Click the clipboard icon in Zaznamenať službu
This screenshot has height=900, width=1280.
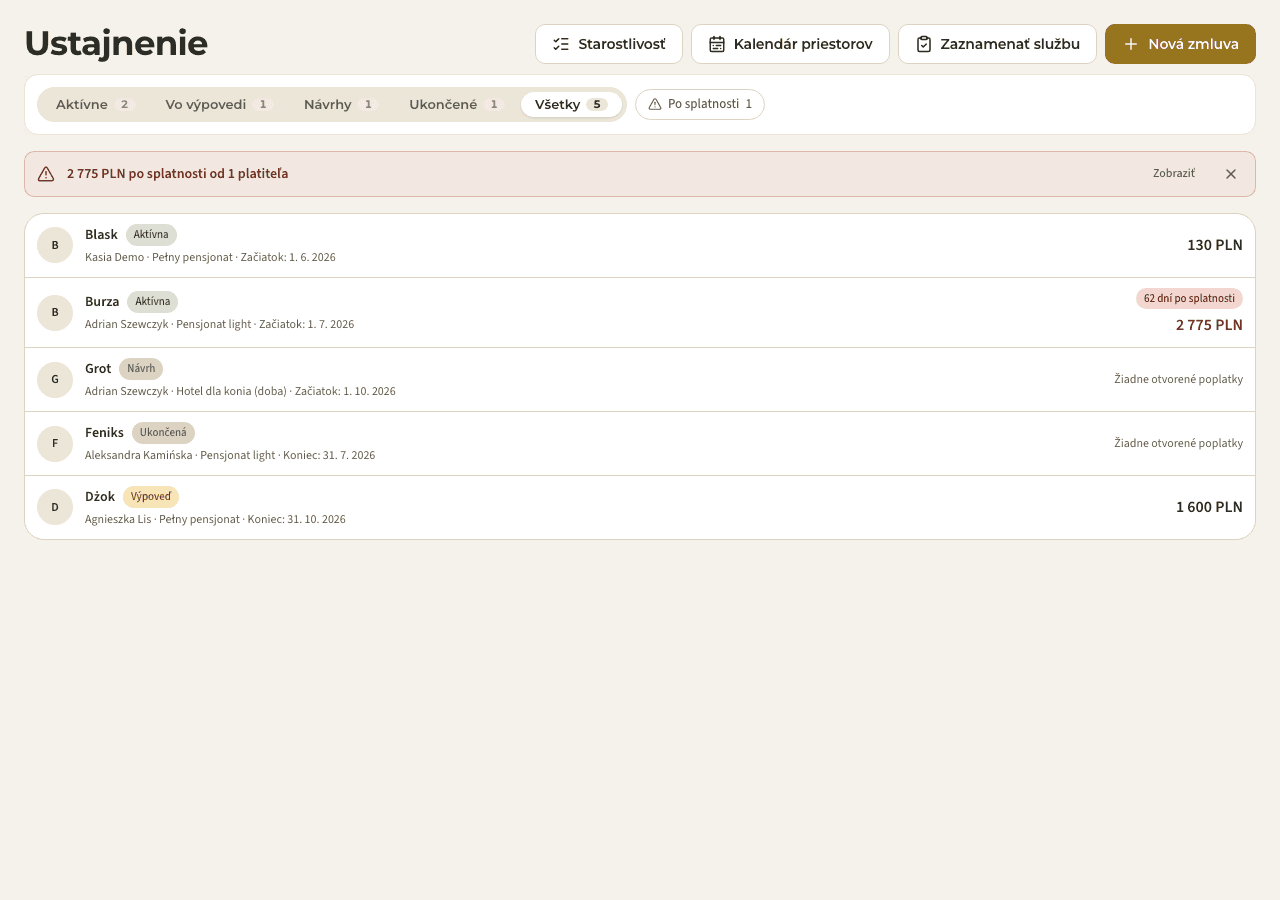924,44
